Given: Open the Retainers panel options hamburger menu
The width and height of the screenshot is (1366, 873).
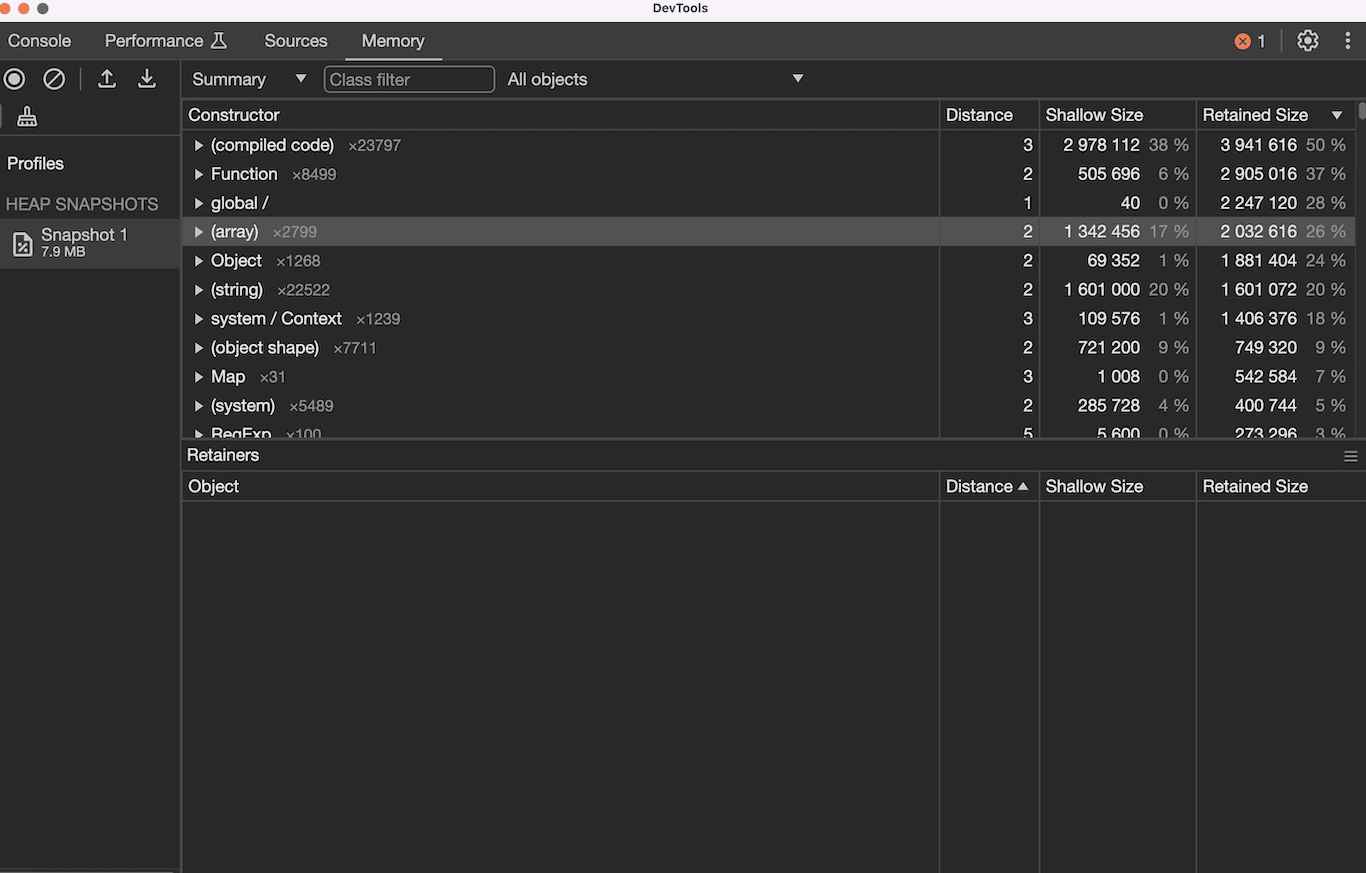Looking at the screenshot, I should pos(1352,456).
